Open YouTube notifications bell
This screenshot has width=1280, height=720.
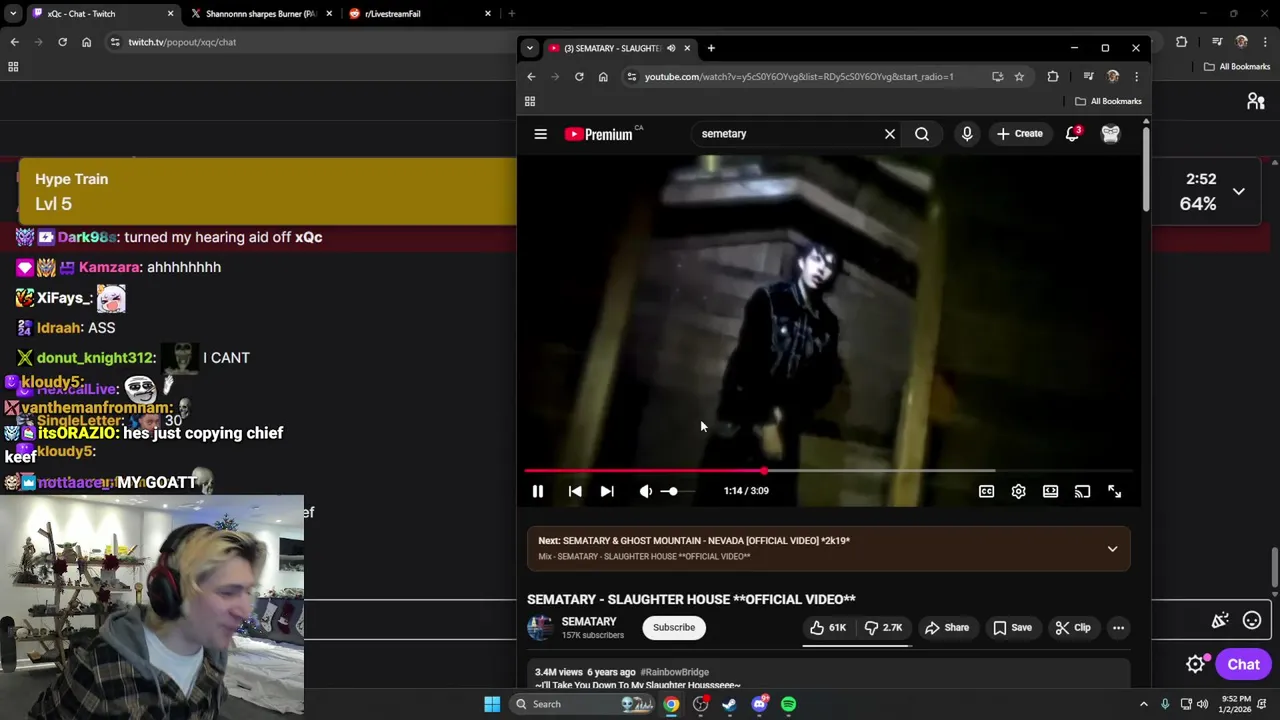pyautogui.click(x=1072, y=134)
